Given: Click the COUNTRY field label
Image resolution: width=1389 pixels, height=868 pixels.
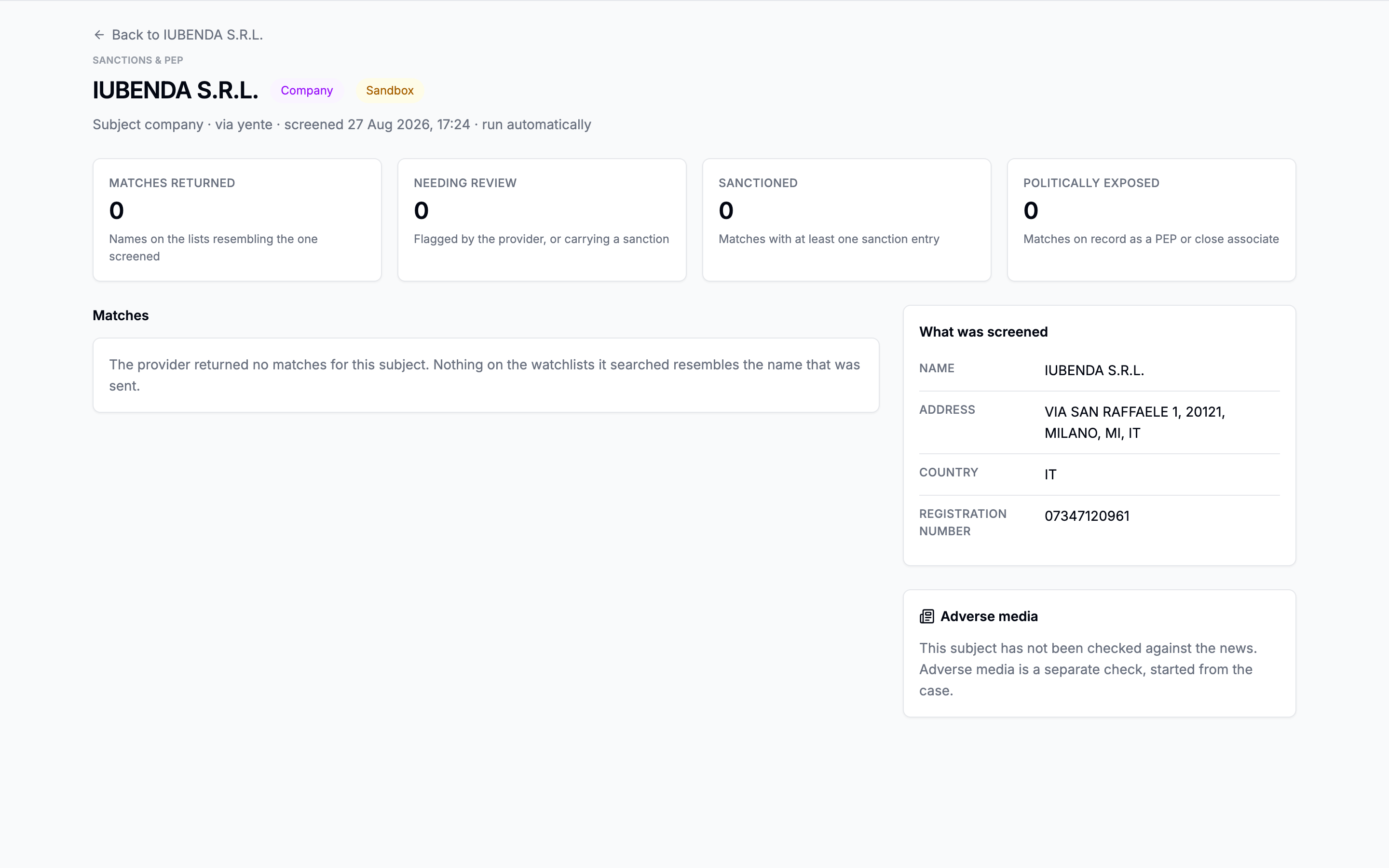Looking at the screenshot, I should tap(949, 473).
